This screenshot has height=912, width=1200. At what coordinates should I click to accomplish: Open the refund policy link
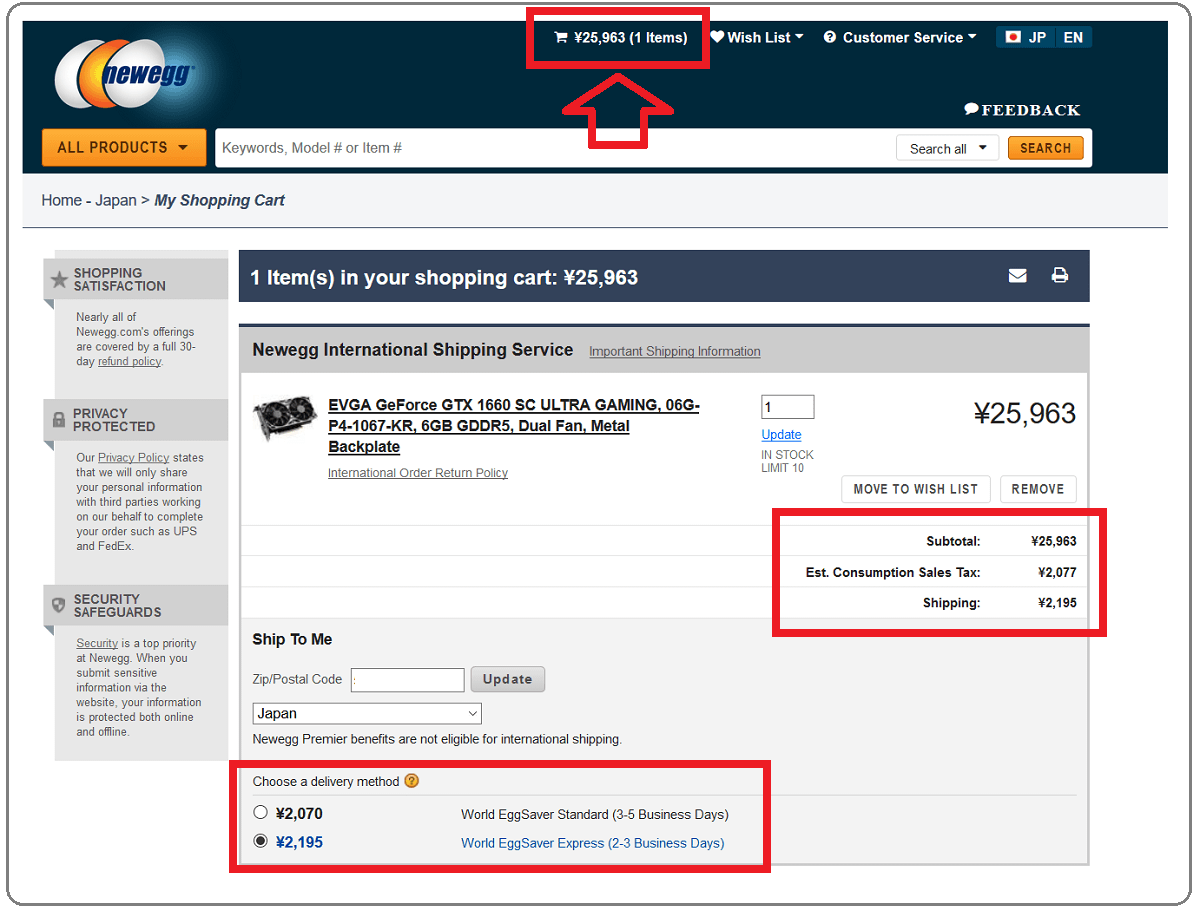pos(129,362)
